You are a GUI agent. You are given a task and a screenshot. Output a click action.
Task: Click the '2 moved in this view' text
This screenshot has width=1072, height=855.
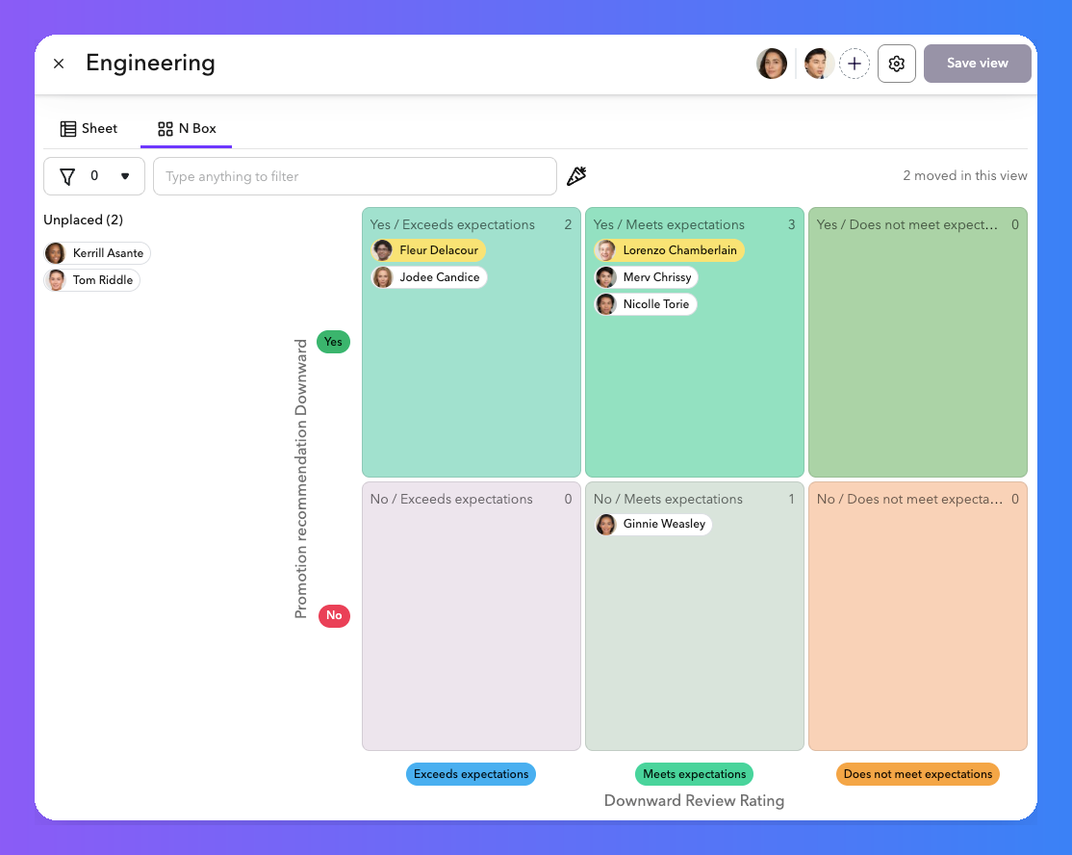coord(965,176)
